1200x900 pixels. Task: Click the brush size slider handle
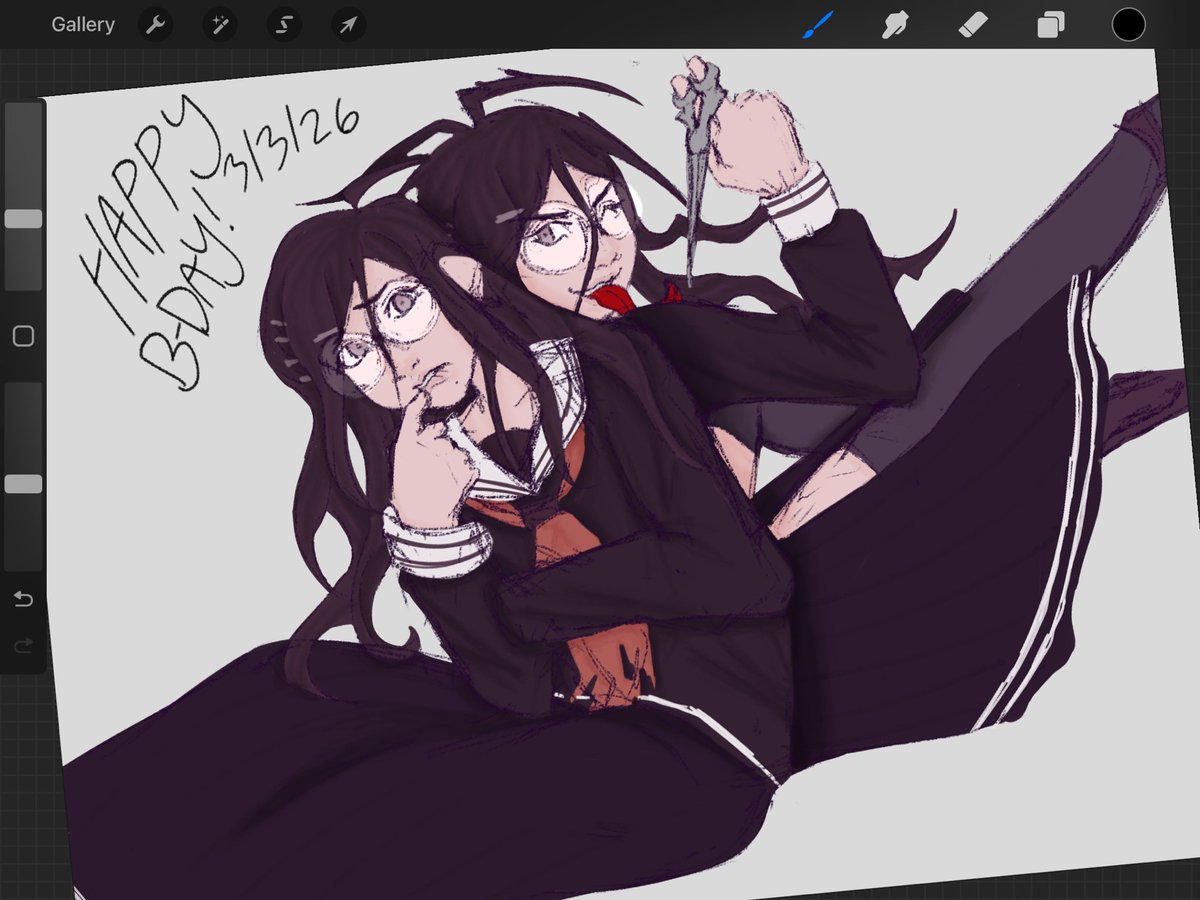tap(23, 219)
